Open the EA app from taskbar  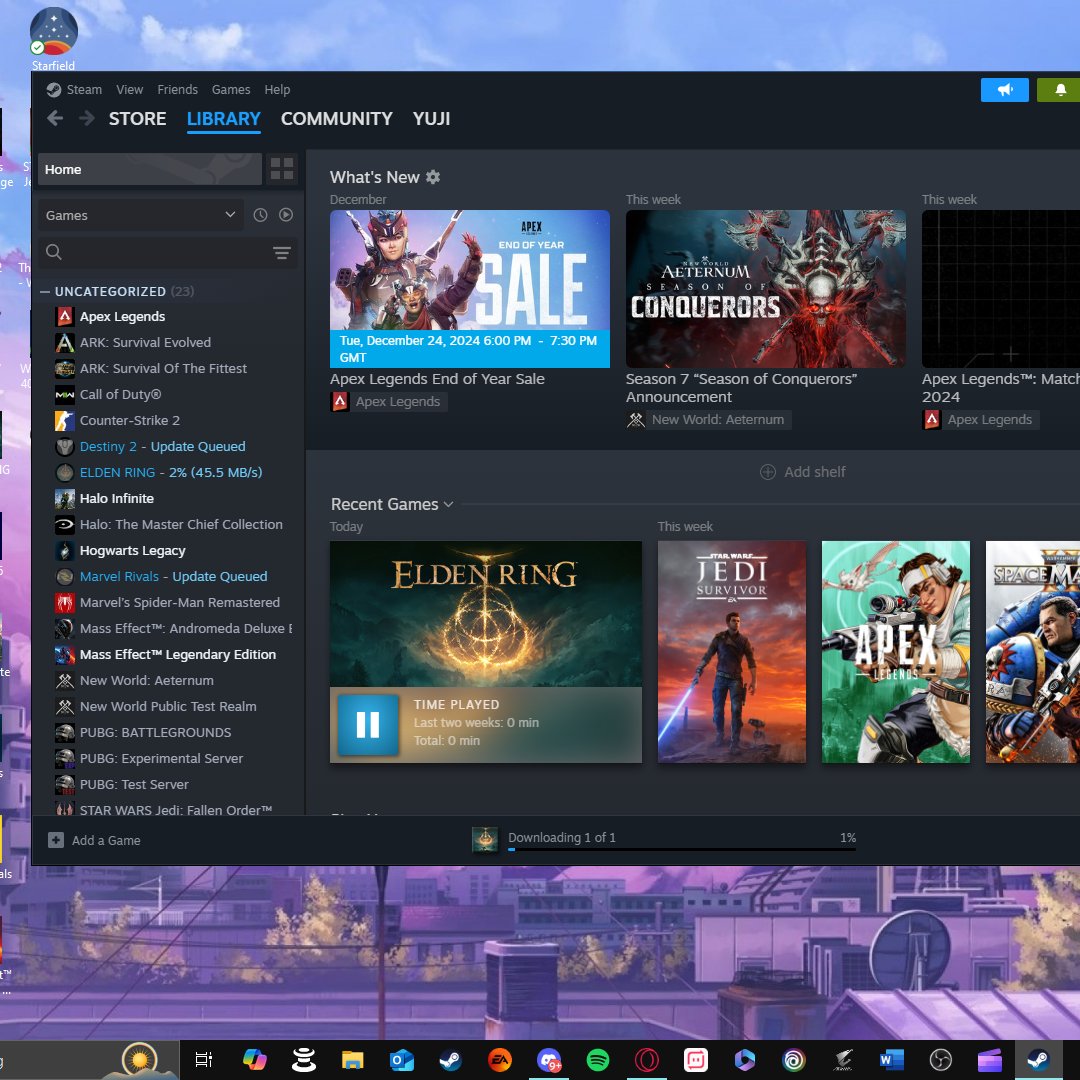coord(499,1059)
